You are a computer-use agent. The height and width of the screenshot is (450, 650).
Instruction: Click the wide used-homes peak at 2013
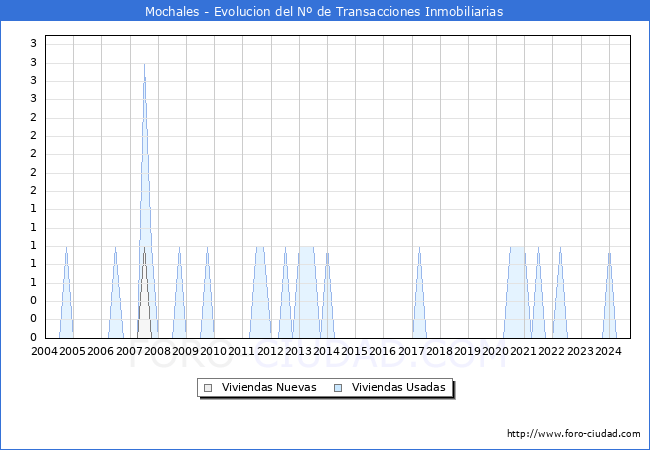307,294
